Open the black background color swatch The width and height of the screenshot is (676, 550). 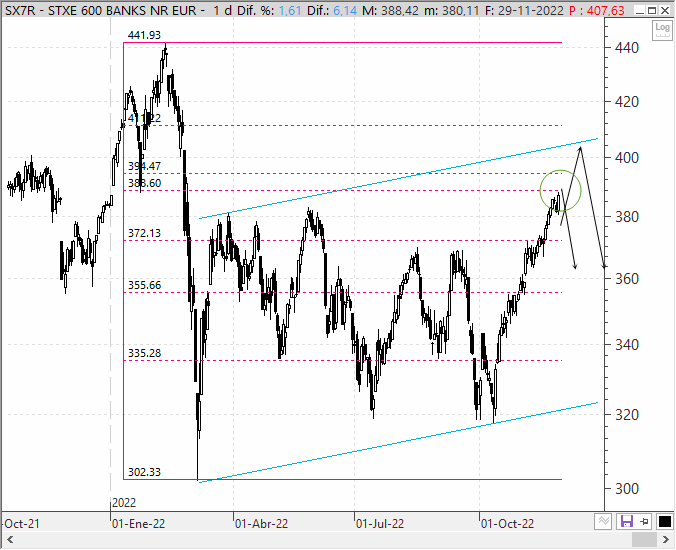click(x=664, y=522)
